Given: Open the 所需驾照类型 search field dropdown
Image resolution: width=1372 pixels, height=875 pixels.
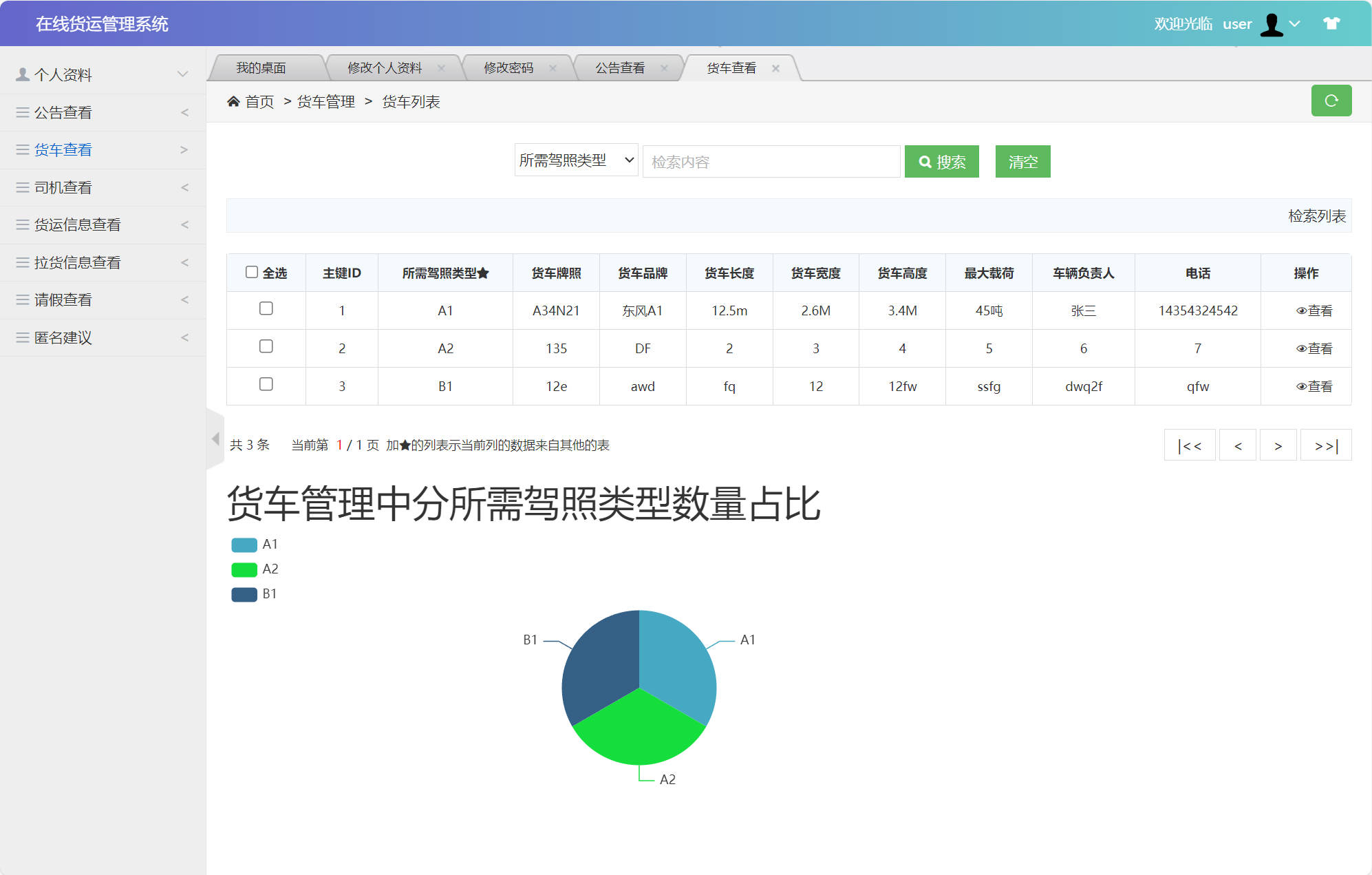Looking at the screenshot, I should pos(576,160).
